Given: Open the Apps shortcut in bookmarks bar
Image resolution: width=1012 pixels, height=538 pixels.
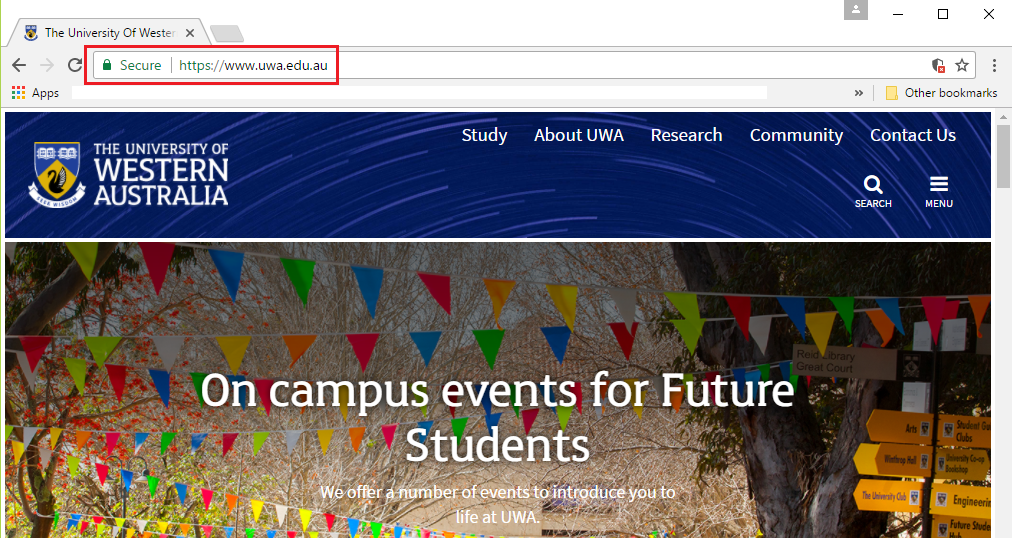Looking at the screenshot, I should [35, 93].
